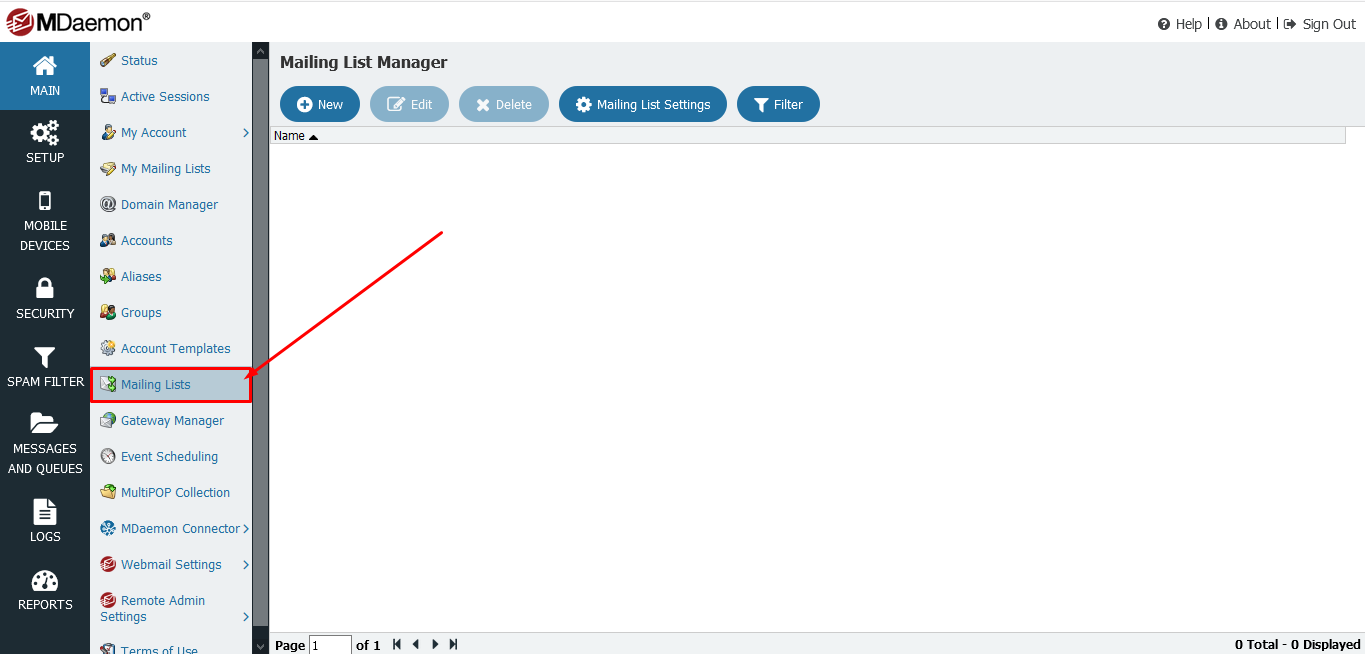Click the page number input field
The width and height of the screenshot is (1365, 654).
(x=330, y=645)
